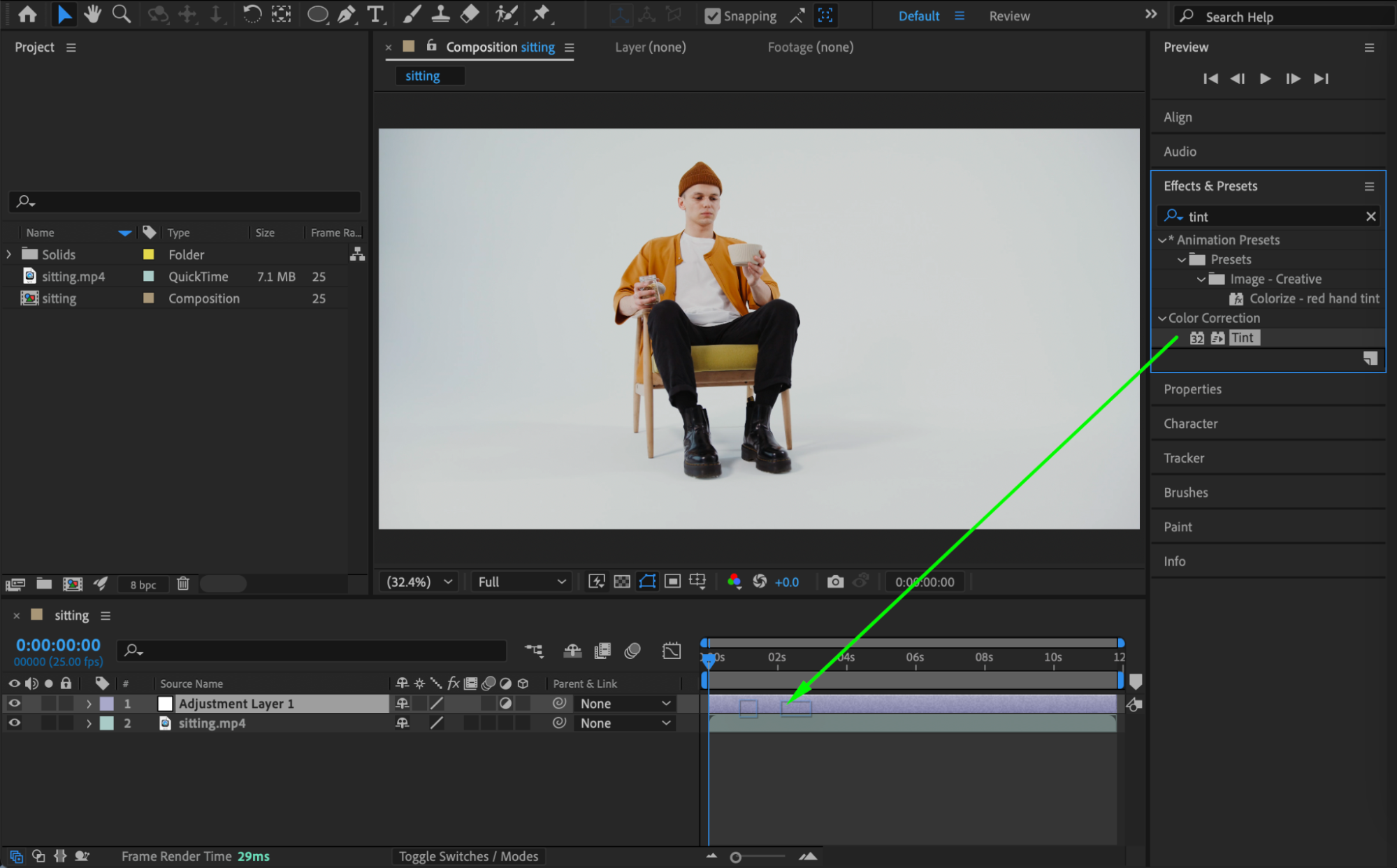
Task: Toggle the Snapping checkbox
Action: (712, 16)
